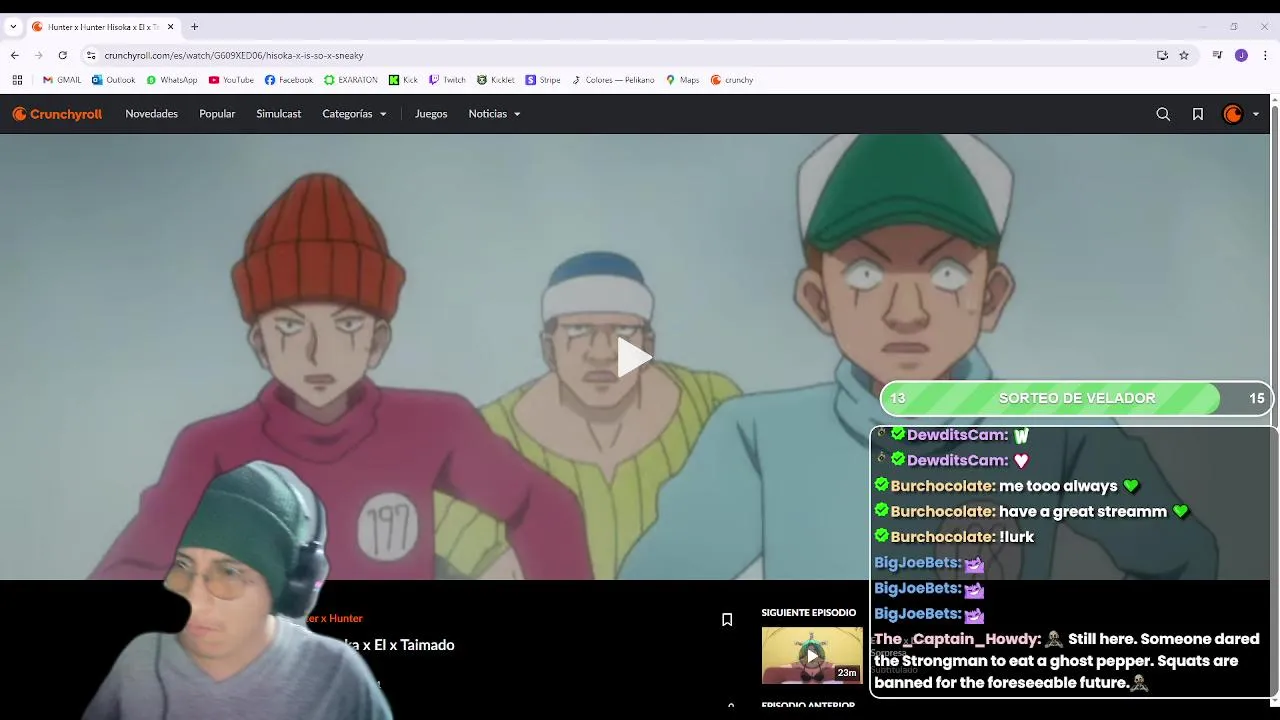Open the Kicklet bookmark
This screenshot has height=720, width=1280.
[x=495, y=80]
